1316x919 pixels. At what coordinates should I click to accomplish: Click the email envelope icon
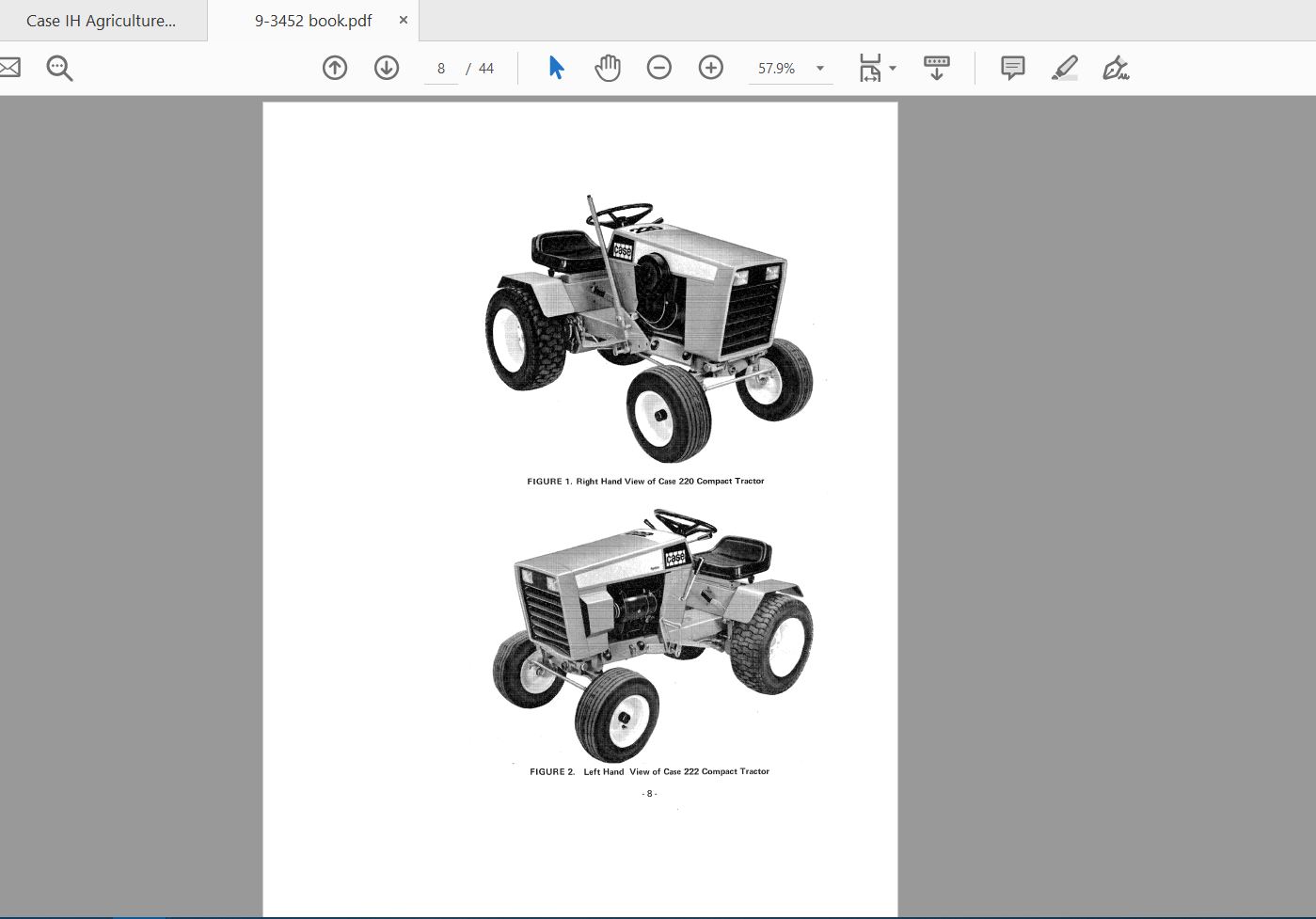(9, 68)
